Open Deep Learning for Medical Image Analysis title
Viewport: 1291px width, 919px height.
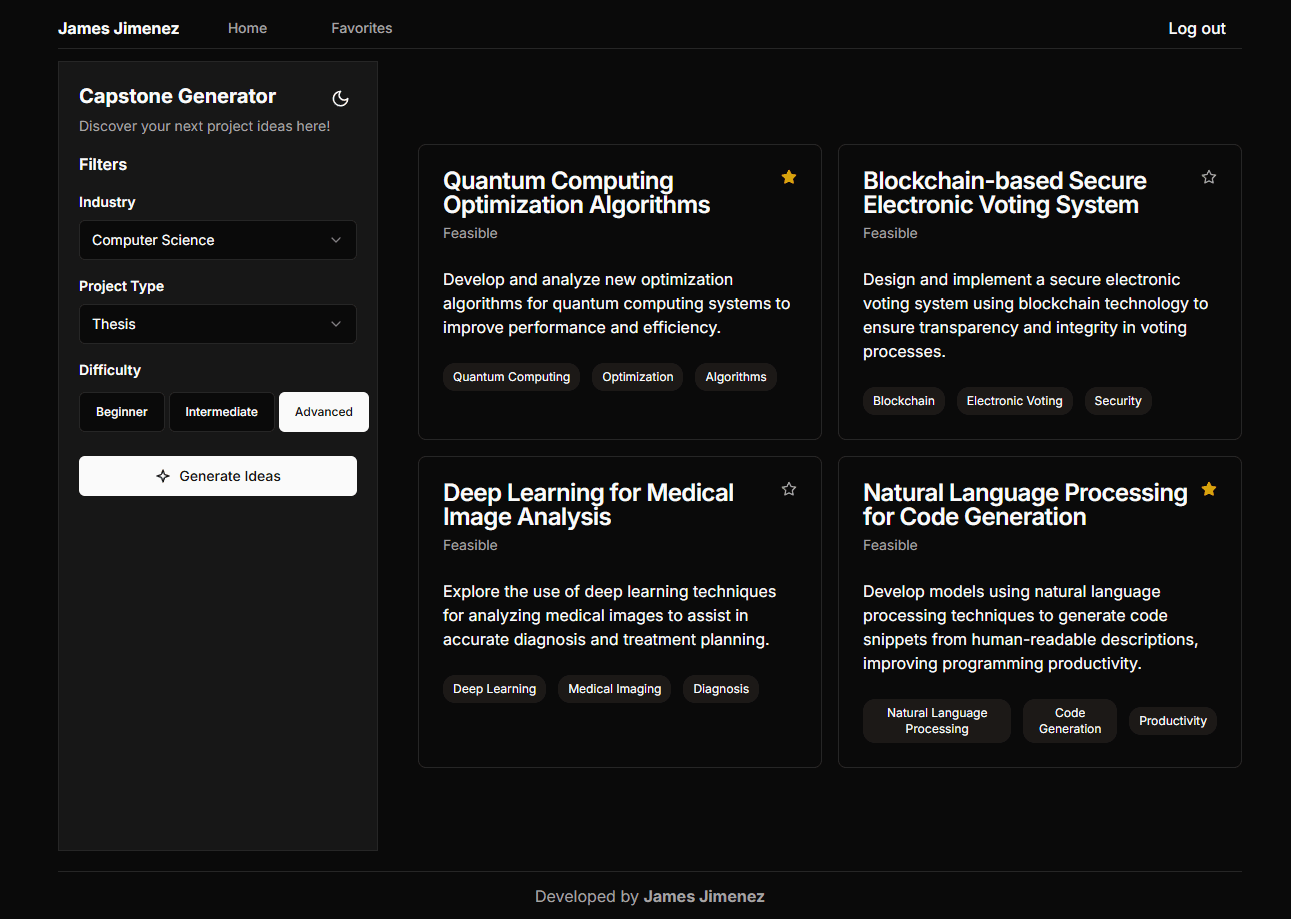pyautogui.click(x=588, y=505)
